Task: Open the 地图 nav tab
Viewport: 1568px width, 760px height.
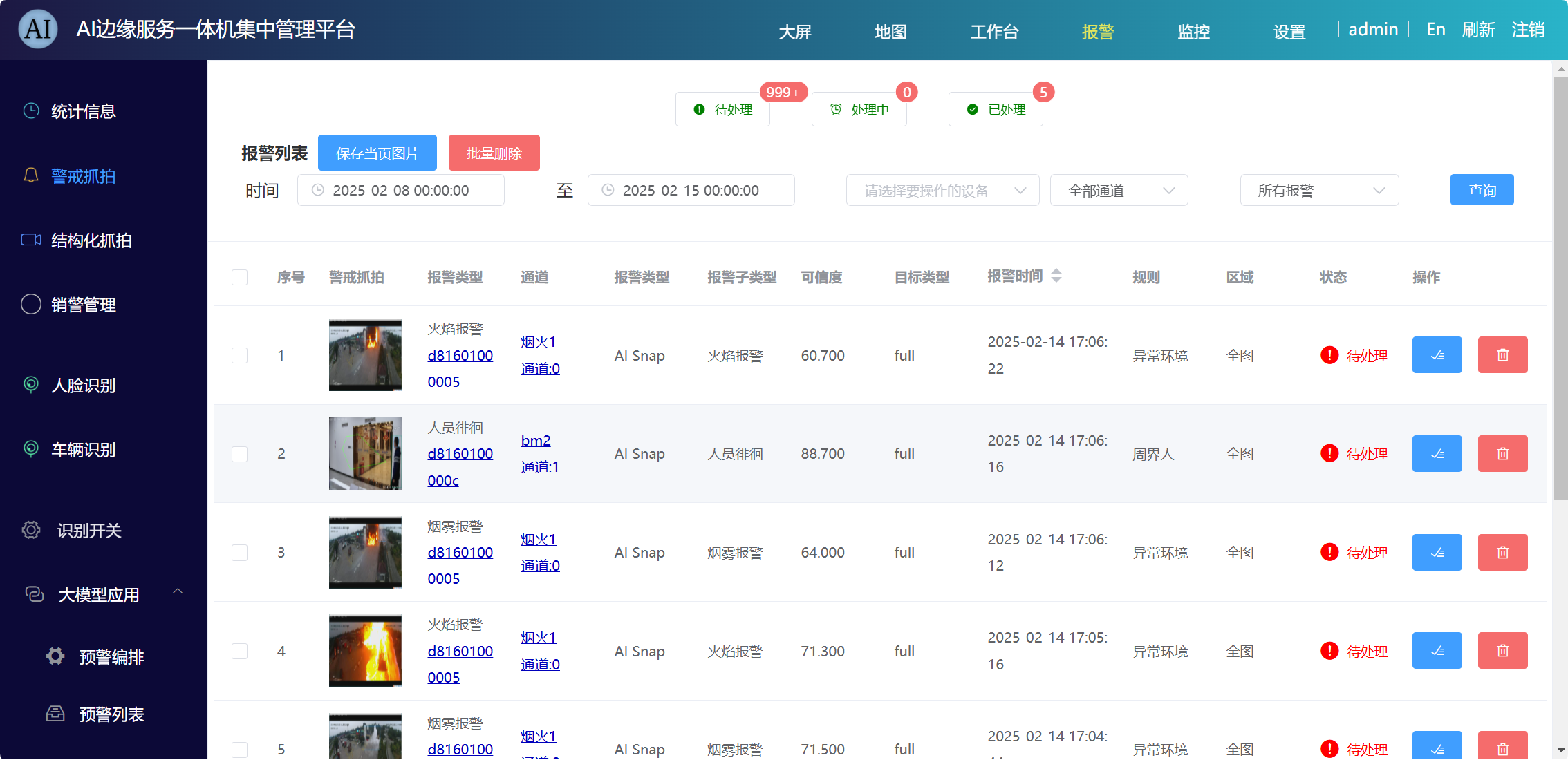Action: point(890,32)
